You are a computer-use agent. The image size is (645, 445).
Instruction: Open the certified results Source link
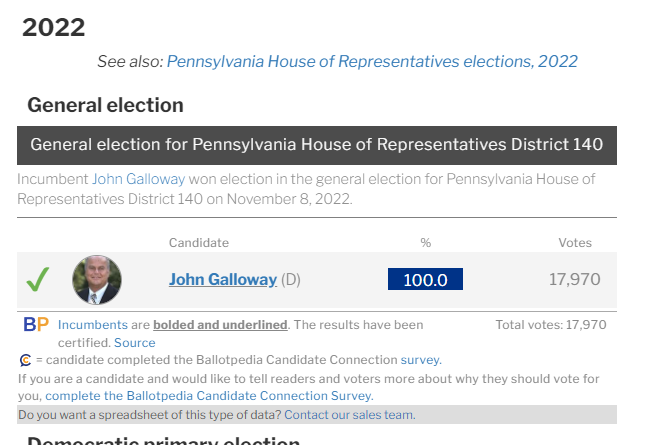click(x=135, y=343)
